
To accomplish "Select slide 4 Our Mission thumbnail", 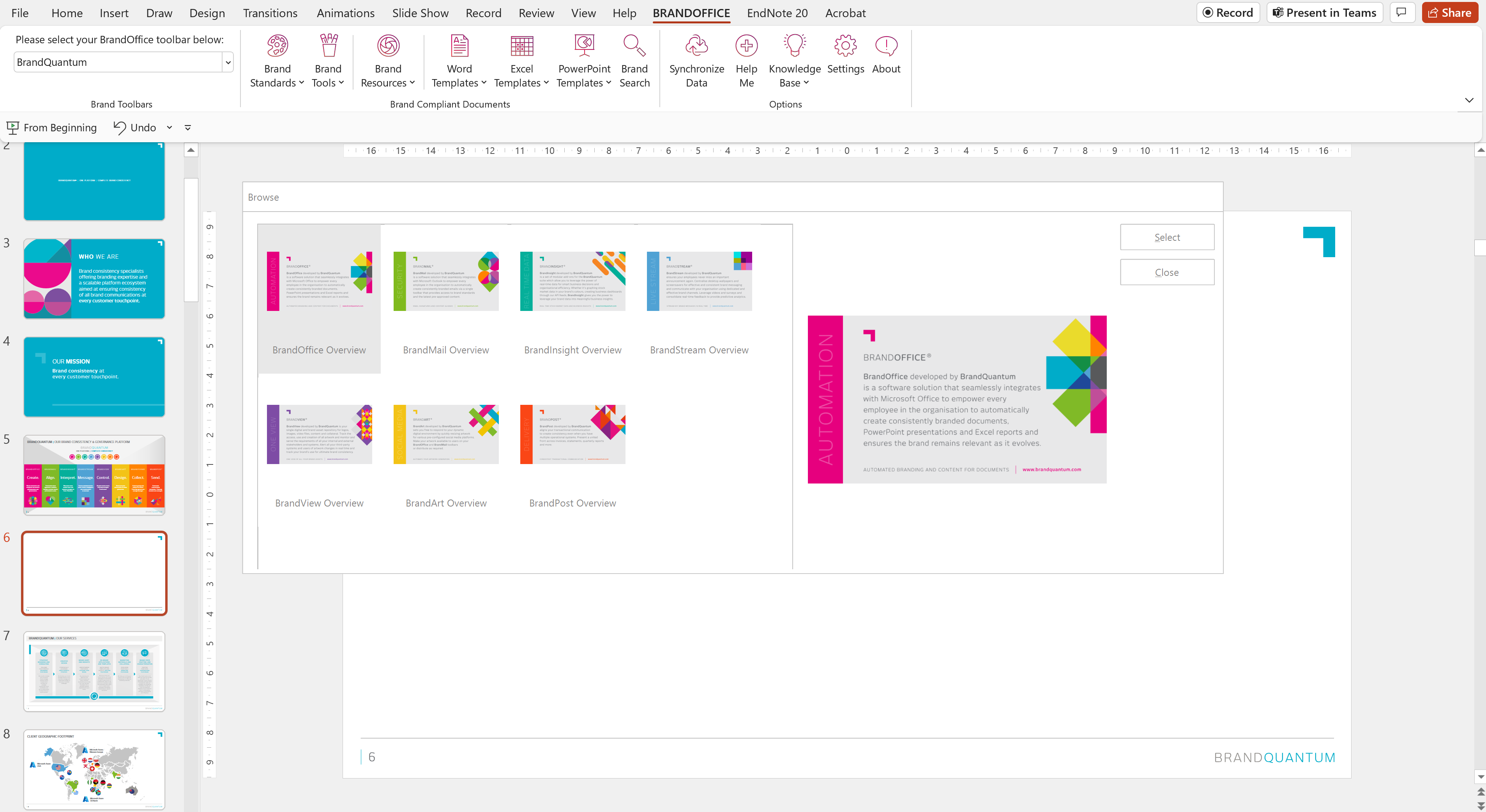I will [94, 377].
